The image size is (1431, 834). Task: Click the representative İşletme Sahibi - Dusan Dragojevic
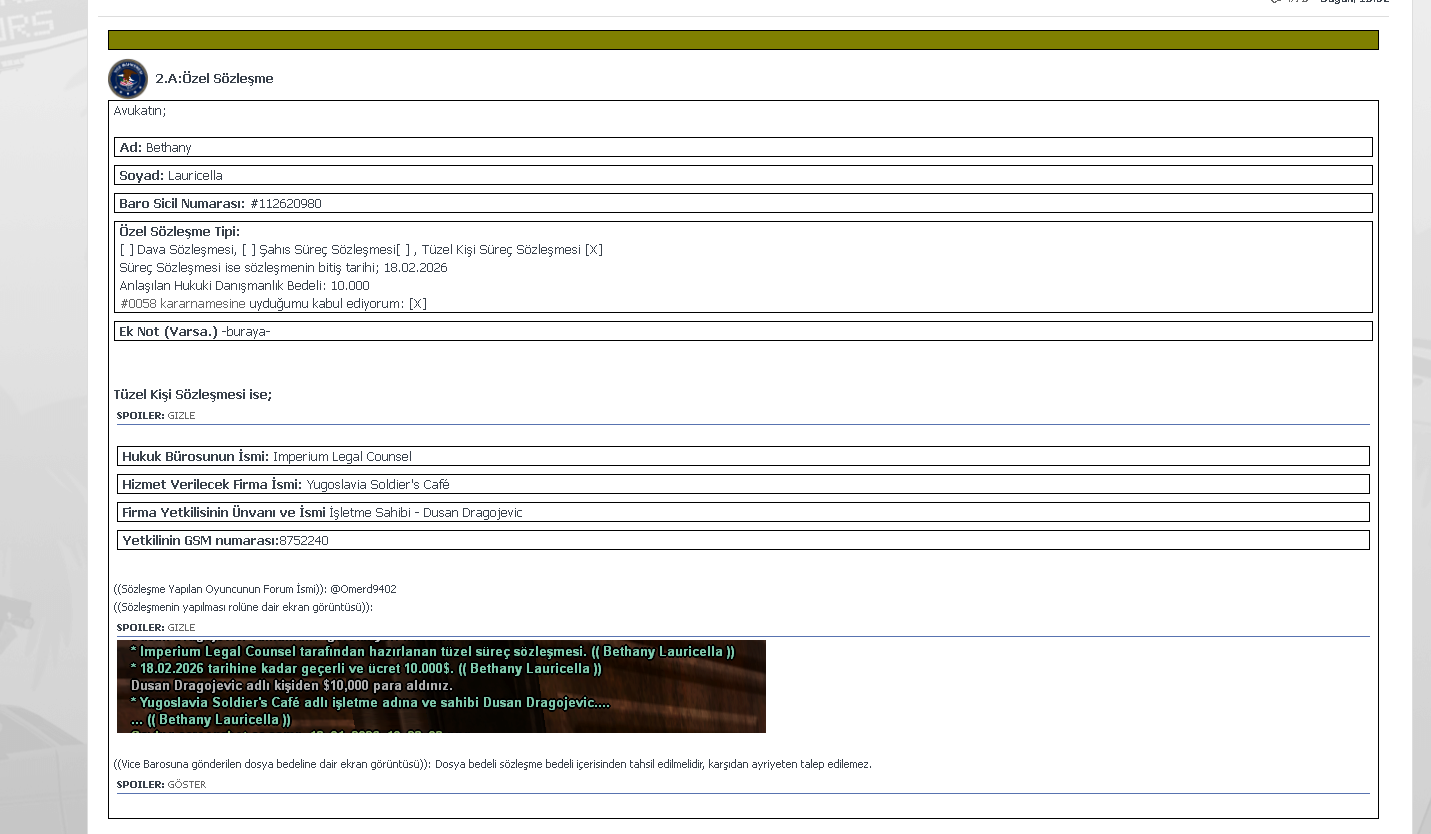(x=426, y=513)
